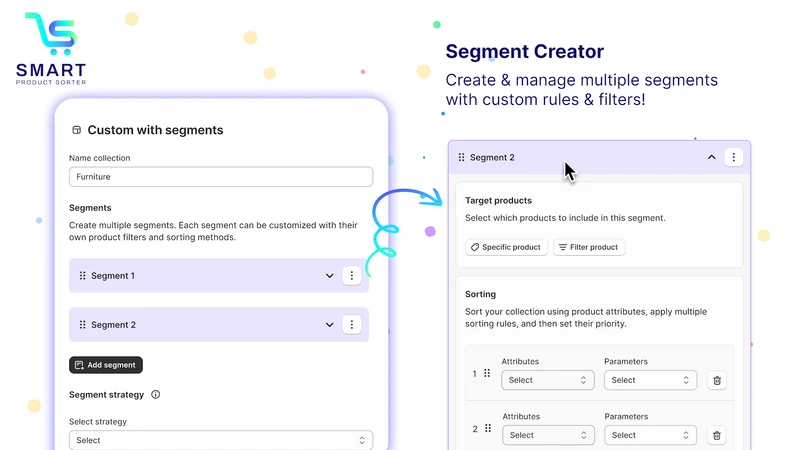Click the Target products heading
Image resolution: width=800 pixels, height=450 pixels.
click(x=498, y=201)
